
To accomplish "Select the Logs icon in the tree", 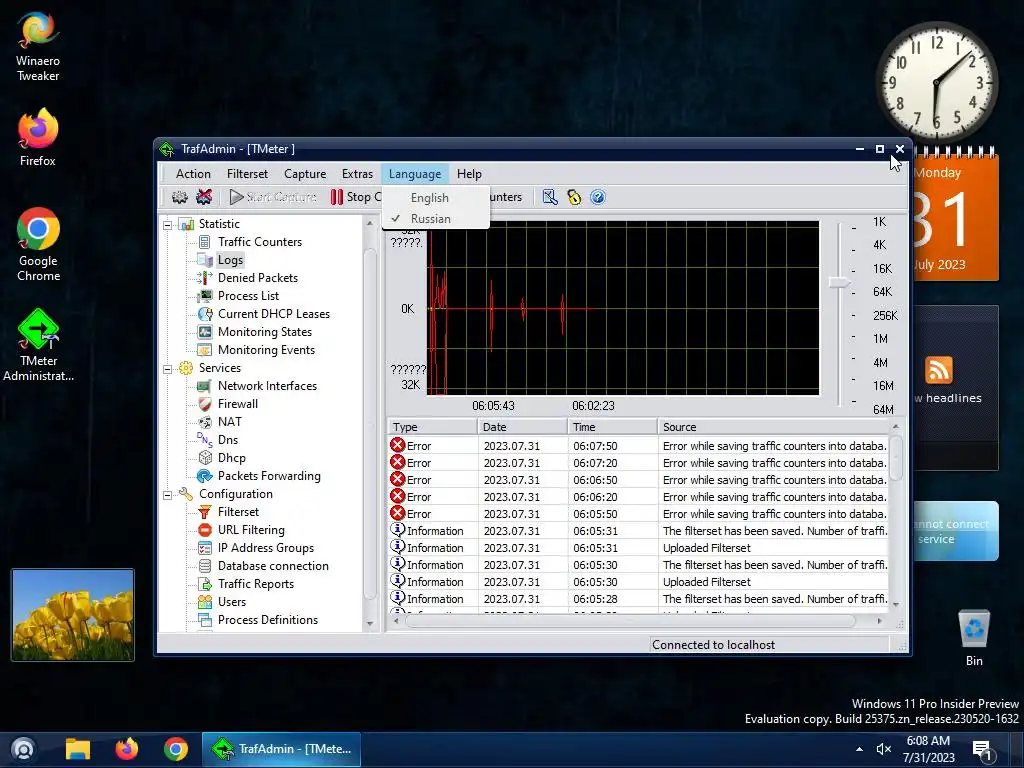I will point(205,260).
